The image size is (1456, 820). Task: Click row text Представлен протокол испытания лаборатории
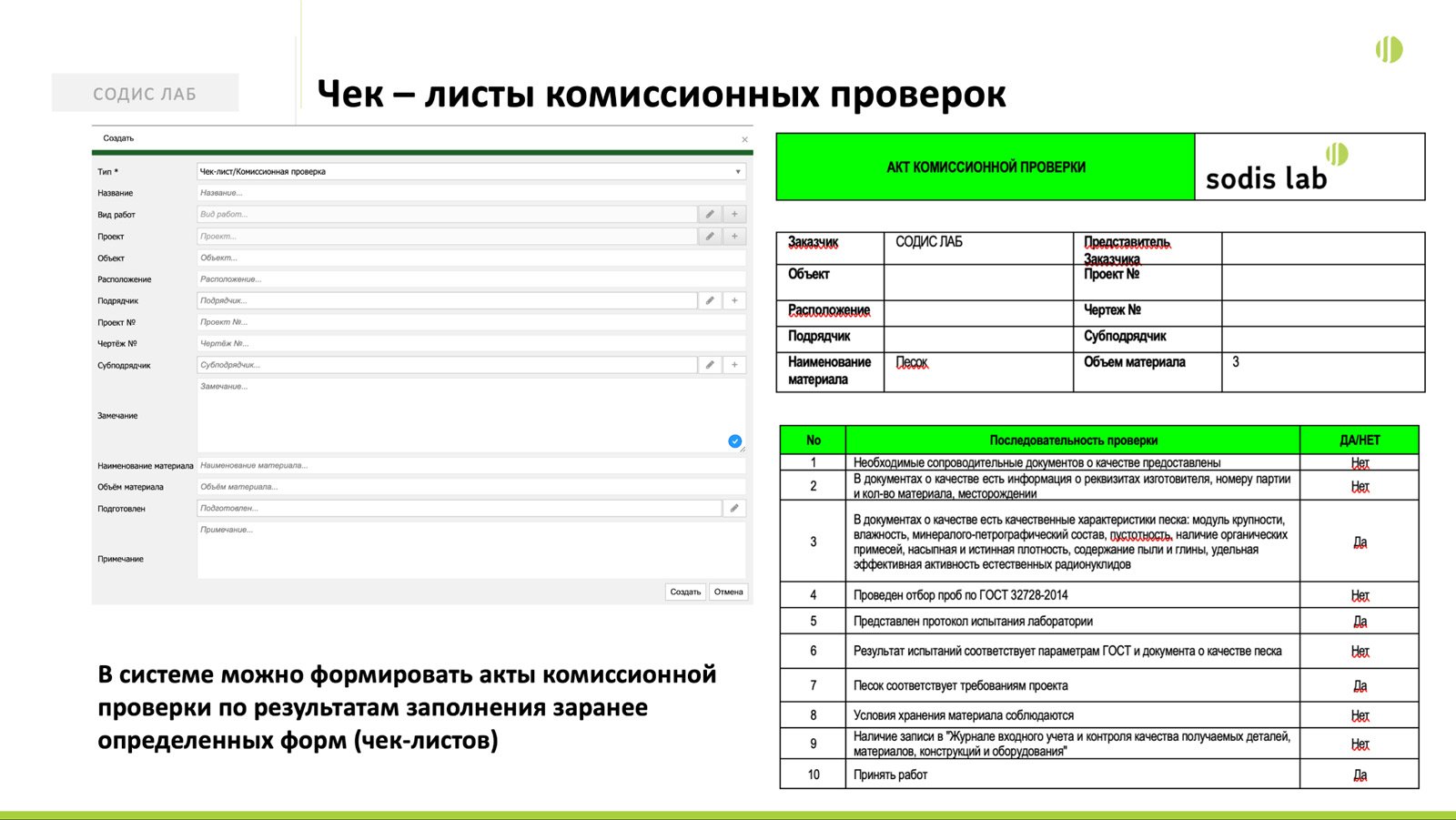tap(973, 622)
